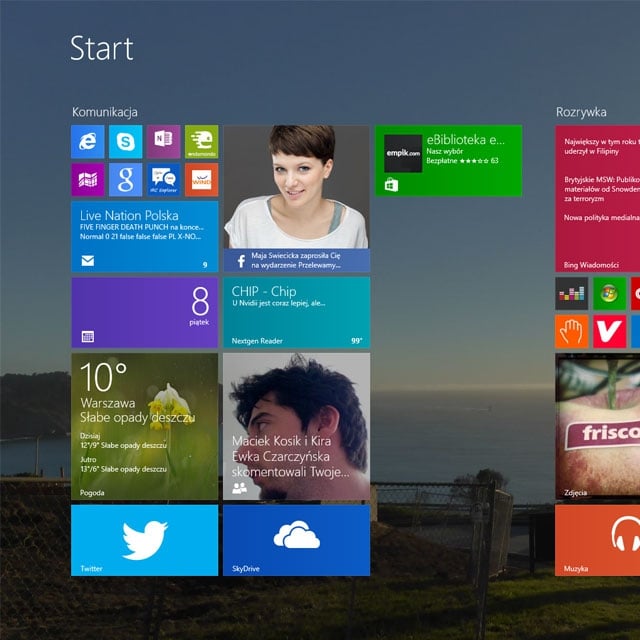640x640 pixels.
Task: Launch the green Windows Media Center tile
Action: click(x=610, y=293)
